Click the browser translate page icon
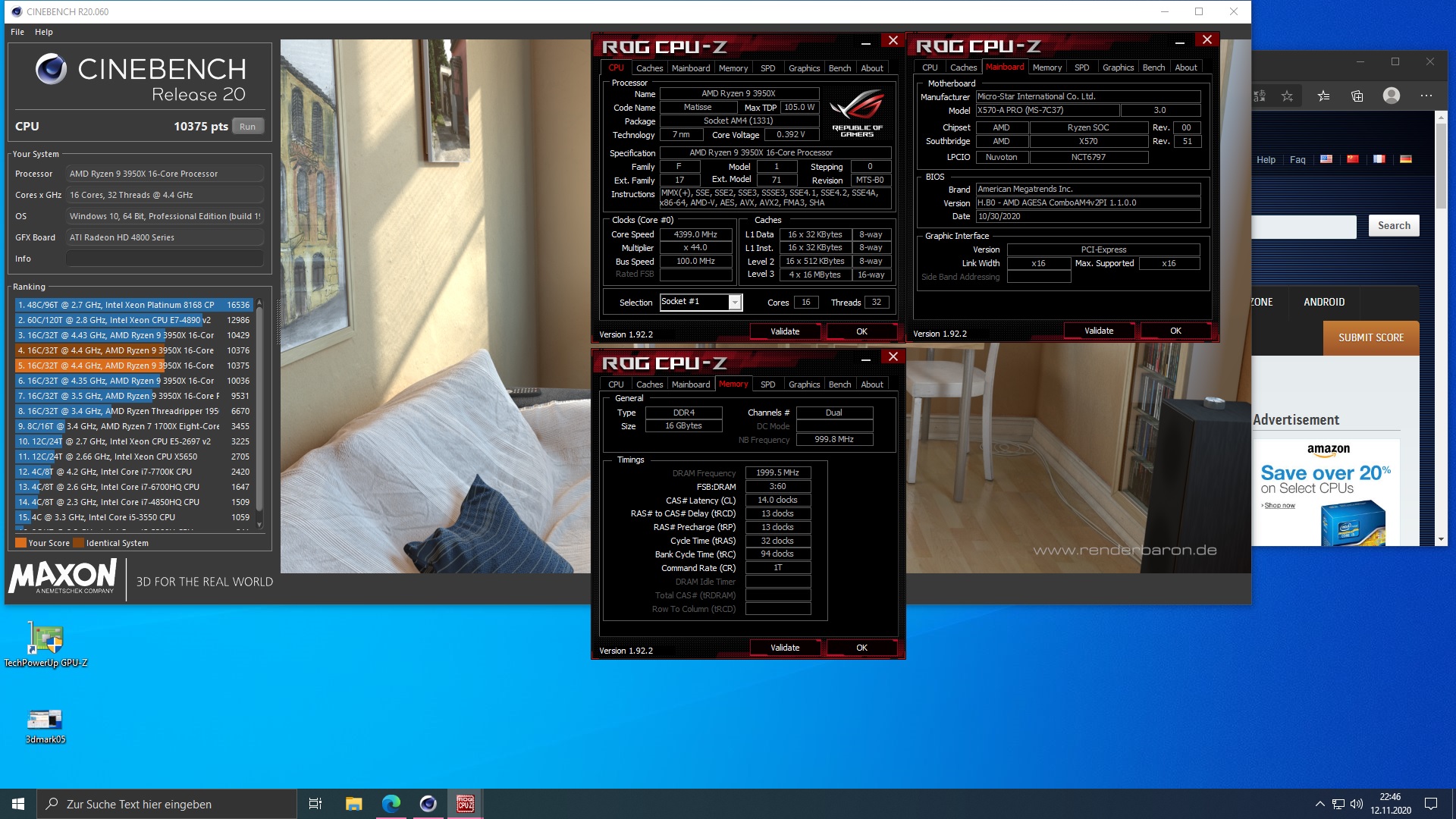Viewport: 1456px width, 819px height. (1260, 96)
